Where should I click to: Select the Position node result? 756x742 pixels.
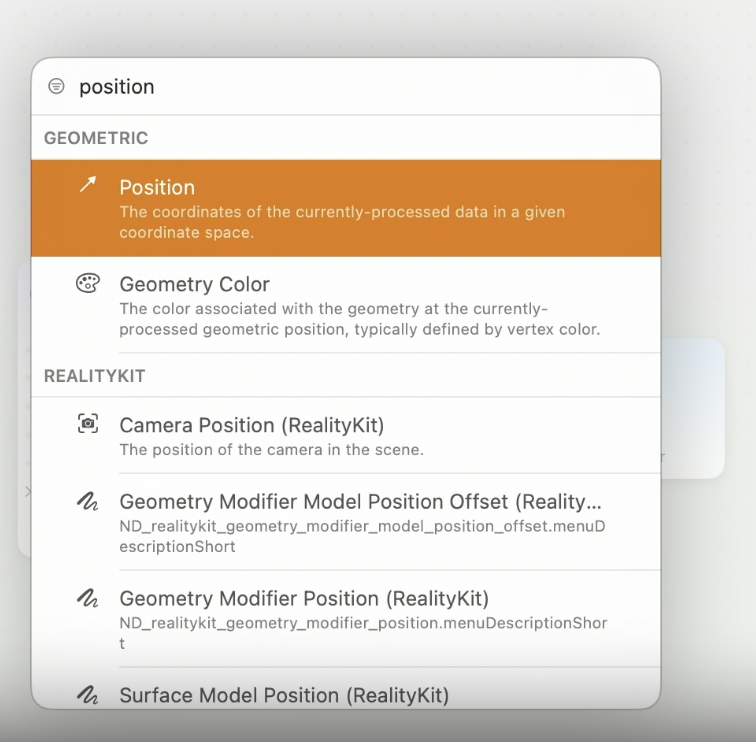tap(346, 208)
